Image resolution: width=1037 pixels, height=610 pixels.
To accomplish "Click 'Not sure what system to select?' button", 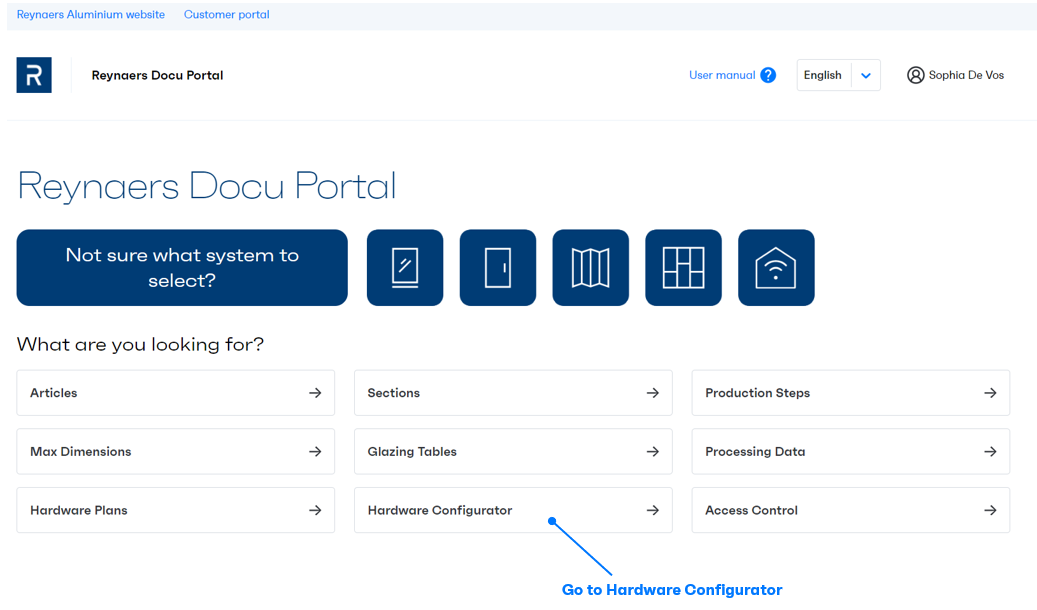I will point(182,267).
